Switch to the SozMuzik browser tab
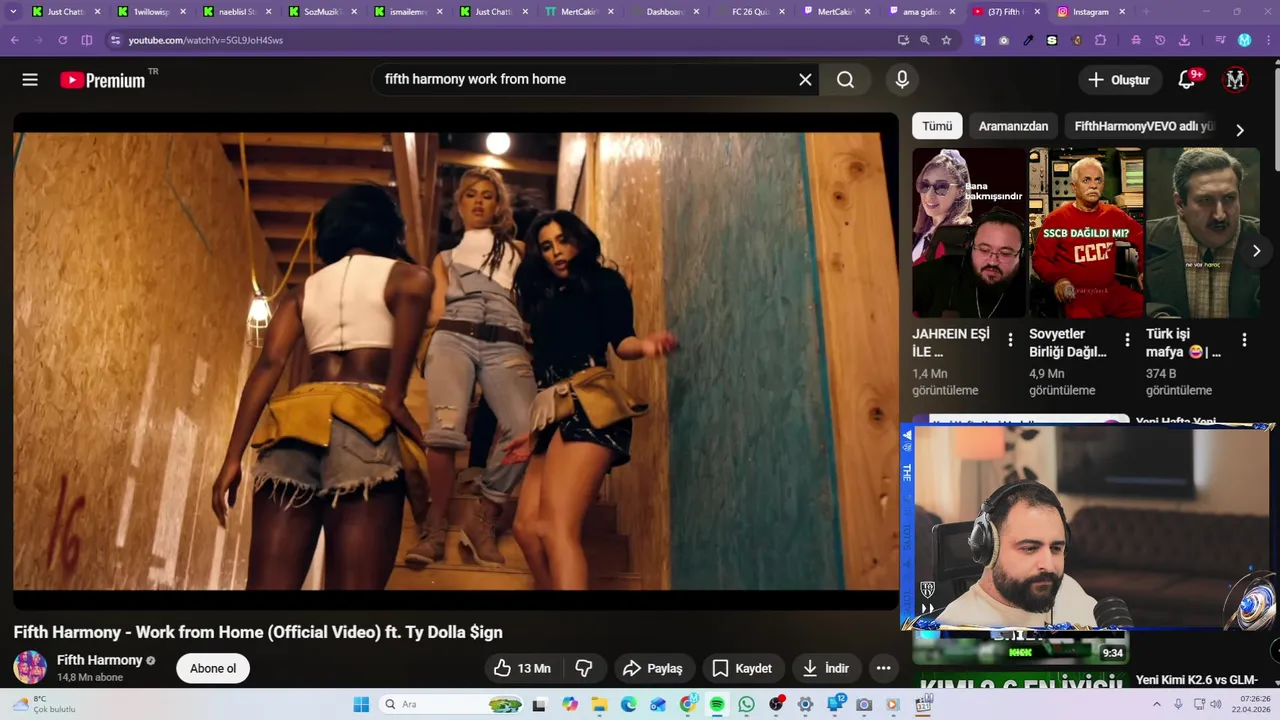The width and height of the screenshot is (1280, 720). click(x=321, y=12)
